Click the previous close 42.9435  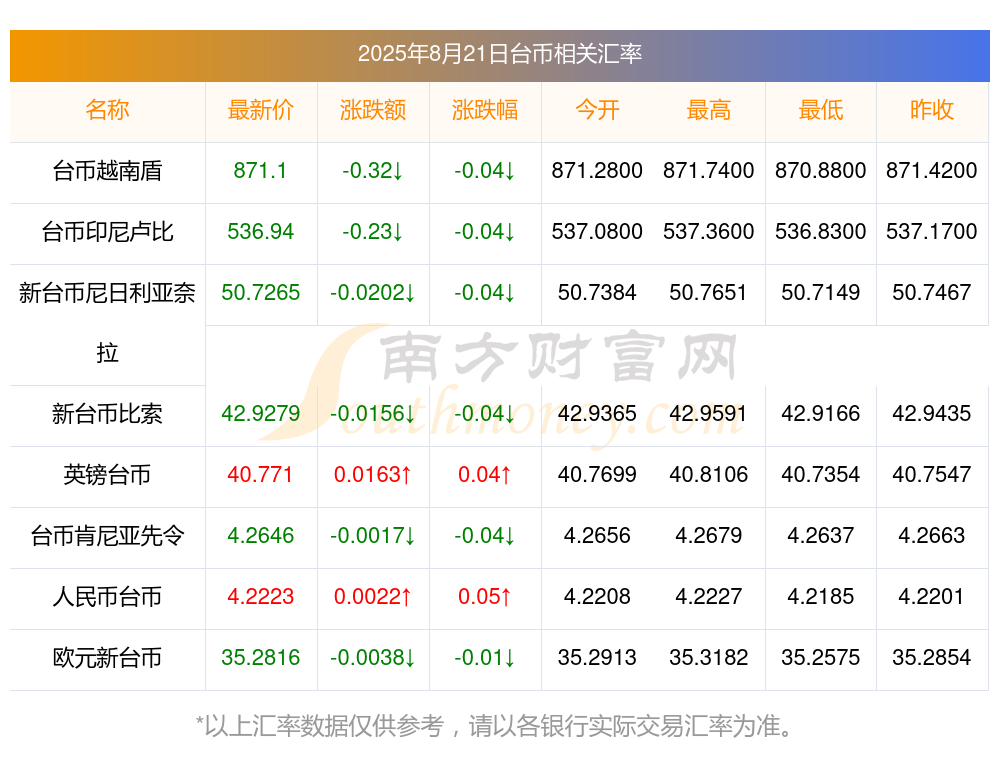click(932, 414)
